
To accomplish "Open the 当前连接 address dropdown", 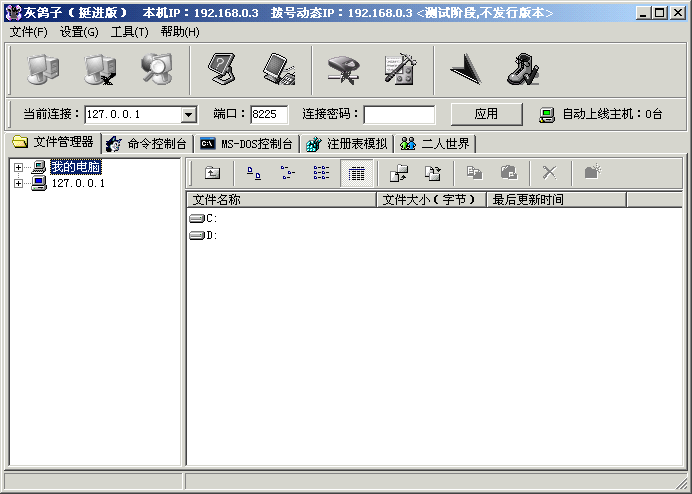I will click(x=188, y=115).
